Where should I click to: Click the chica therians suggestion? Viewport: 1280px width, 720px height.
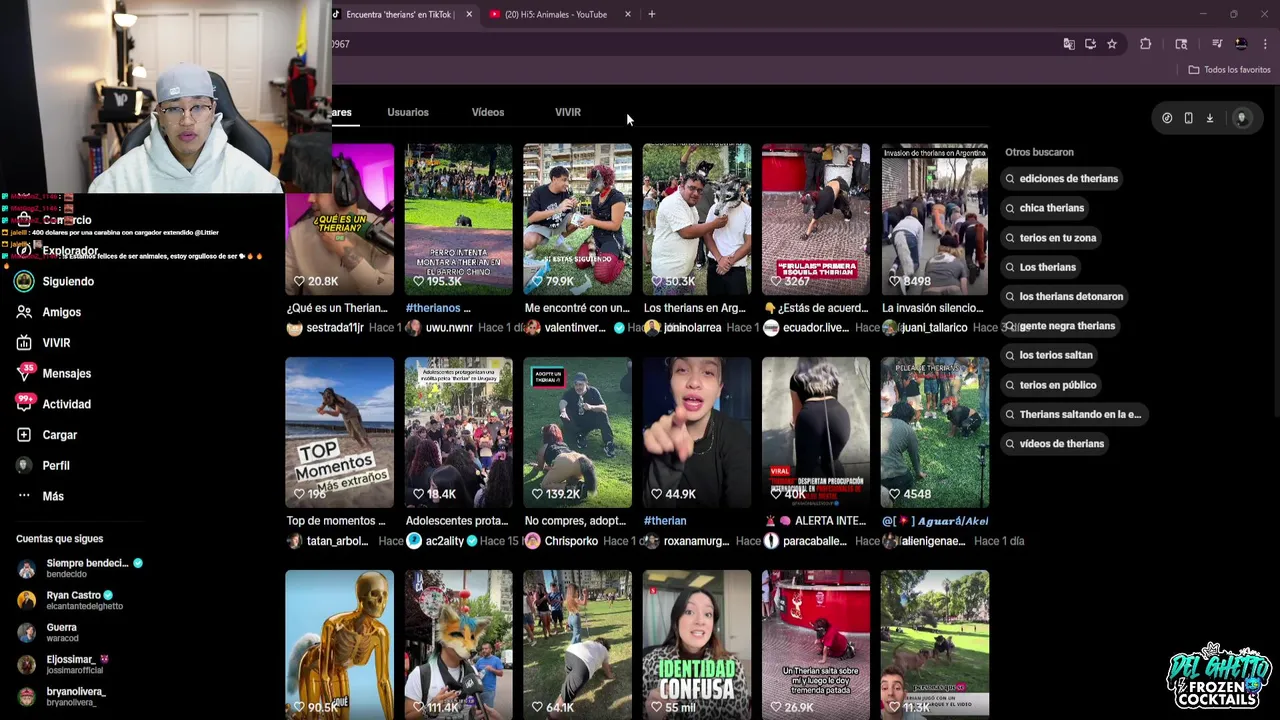pos(1044,208)
